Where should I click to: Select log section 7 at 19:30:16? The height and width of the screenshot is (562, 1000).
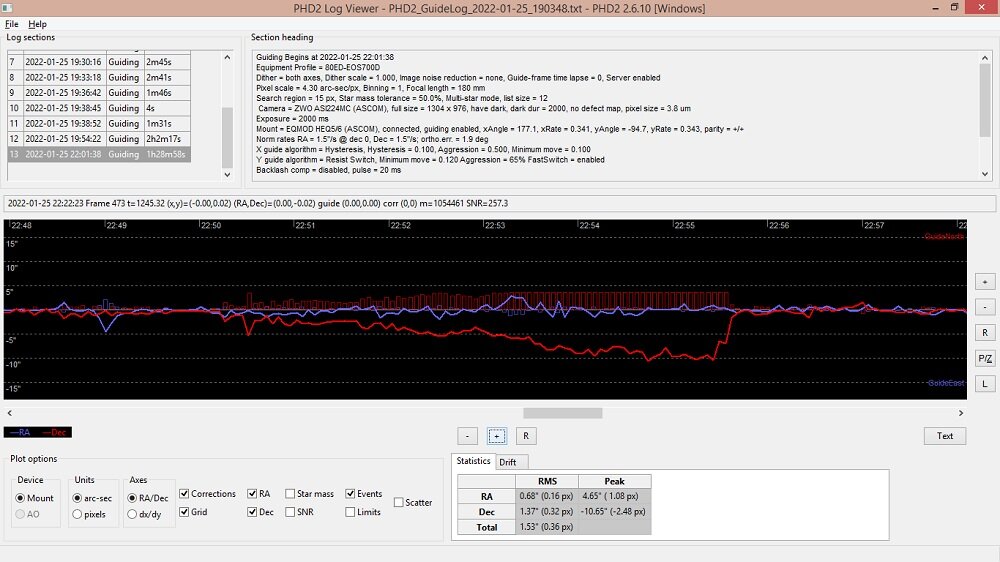[99, 62]
